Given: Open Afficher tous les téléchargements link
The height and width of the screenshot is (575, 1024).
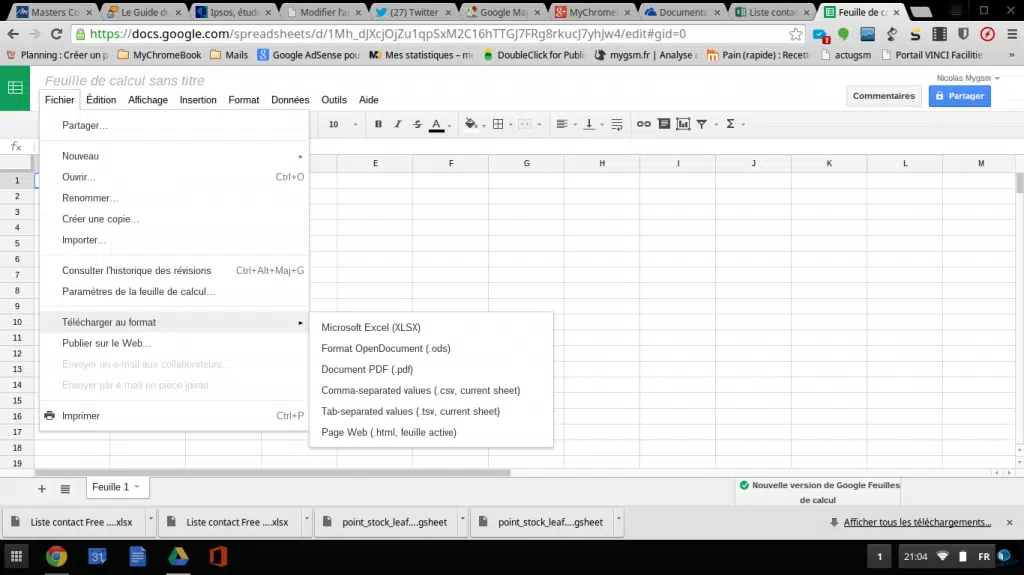Looking at the screenshot, I should point(917,522).
